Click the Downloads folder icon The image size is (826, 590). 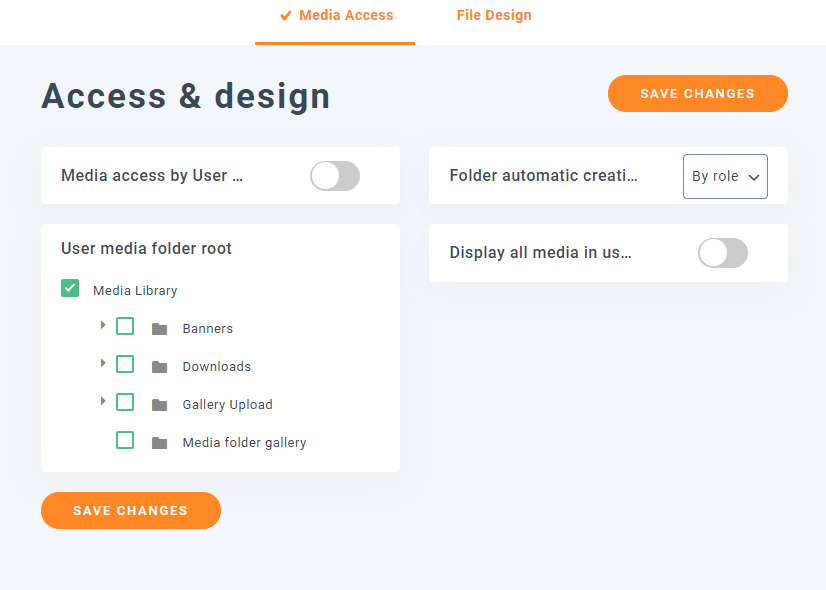[159, 367]
